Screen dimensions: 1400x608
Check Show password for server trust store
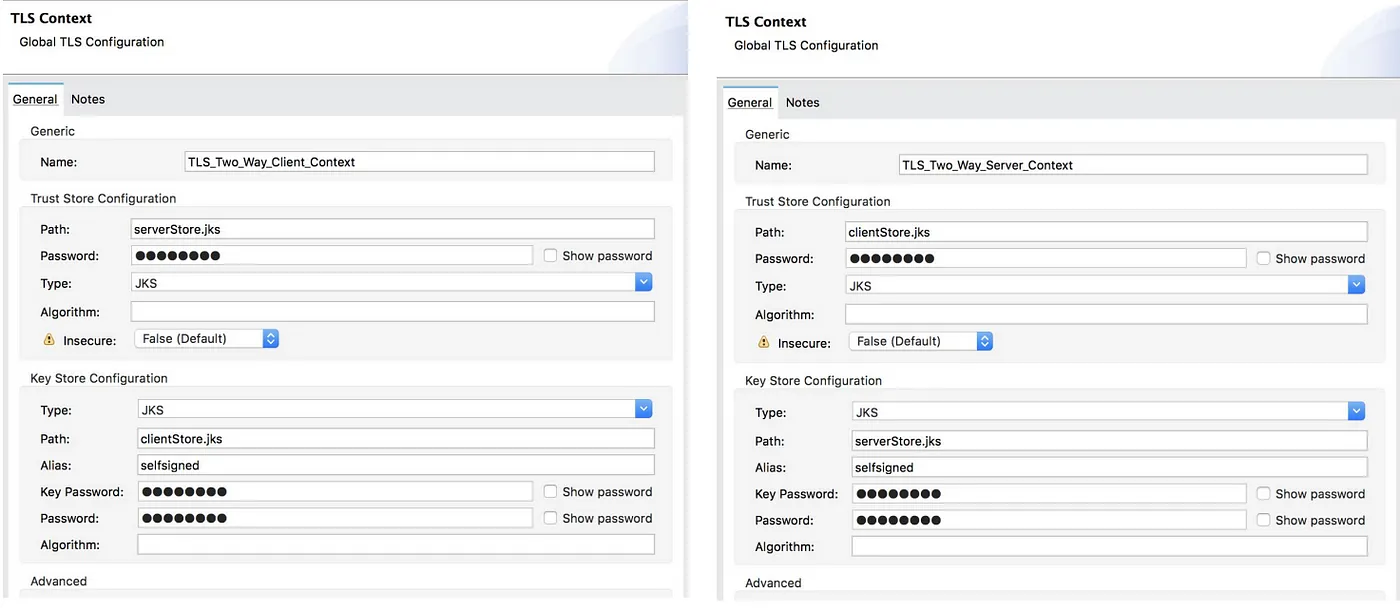click(1264, 257)
